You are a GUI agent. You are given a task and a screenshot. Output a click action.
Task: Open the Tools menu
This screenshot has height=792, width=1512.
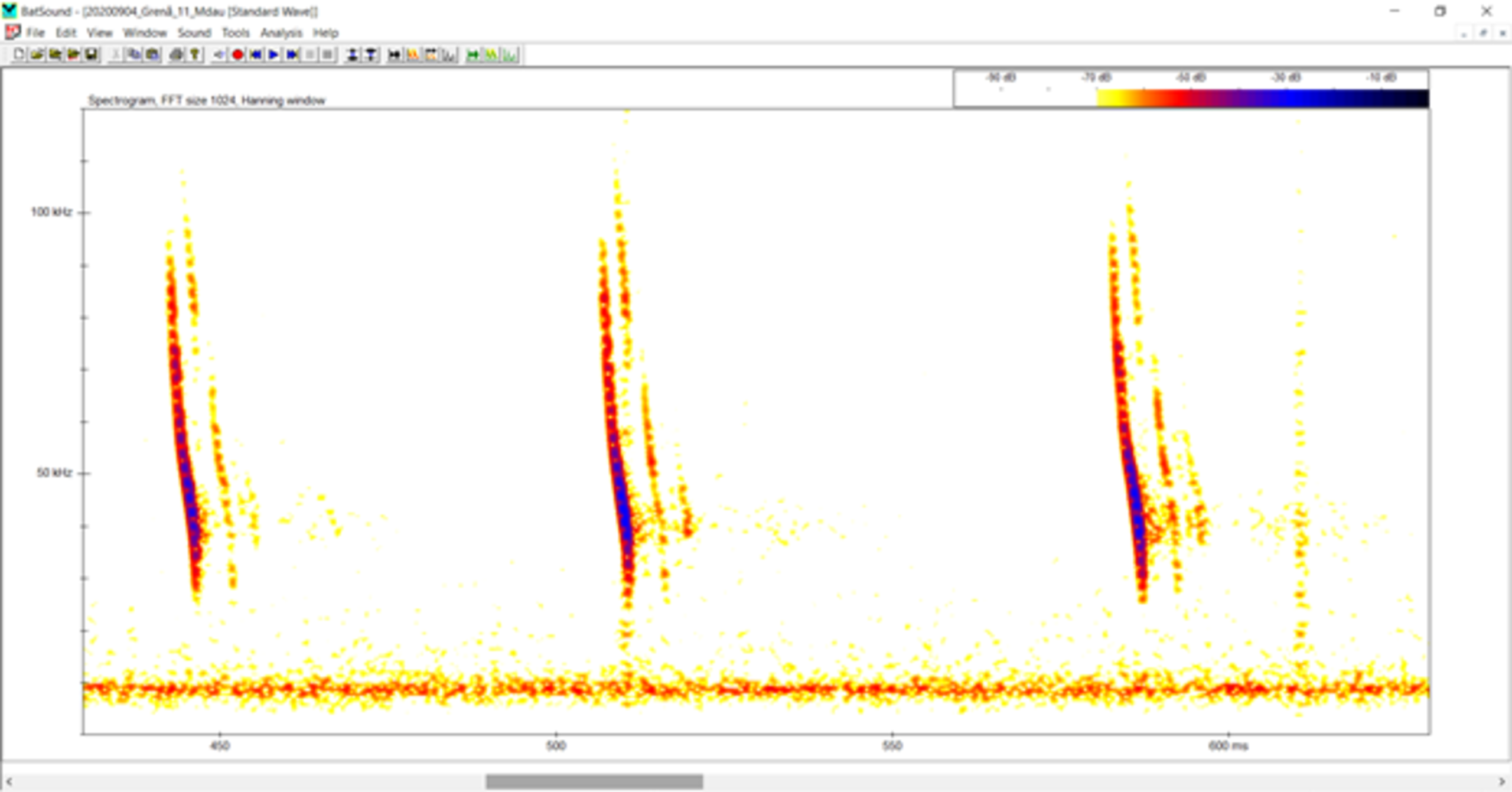(236, 32)
